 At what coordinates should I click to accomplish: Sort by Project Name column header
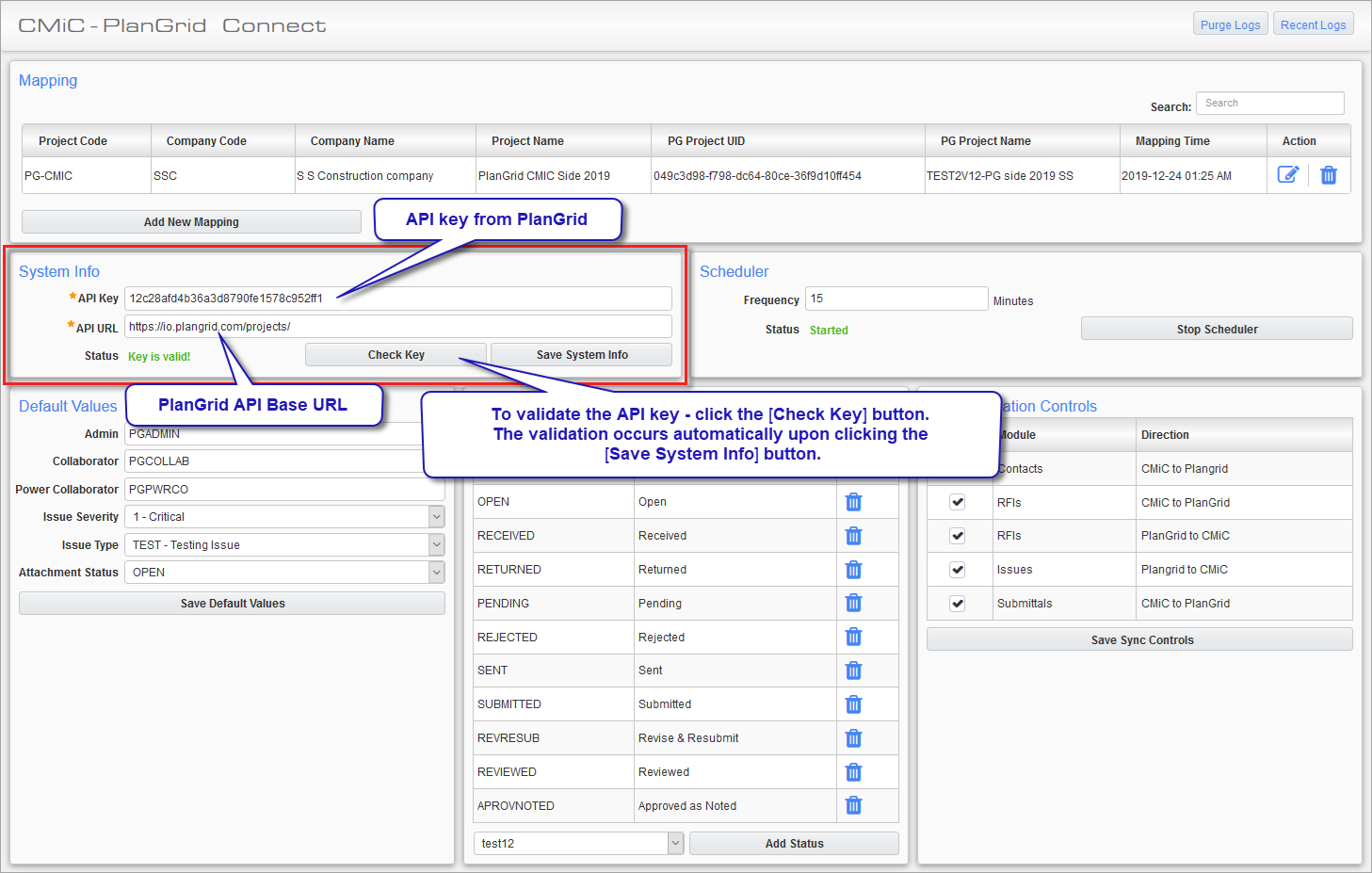[564, 140]
